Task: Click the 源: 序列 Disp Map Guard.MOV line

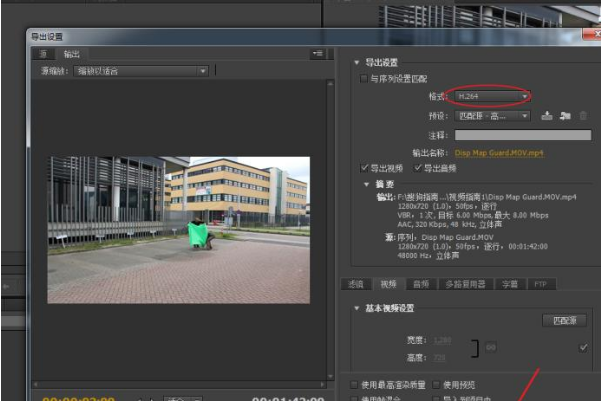Action: 439,237
